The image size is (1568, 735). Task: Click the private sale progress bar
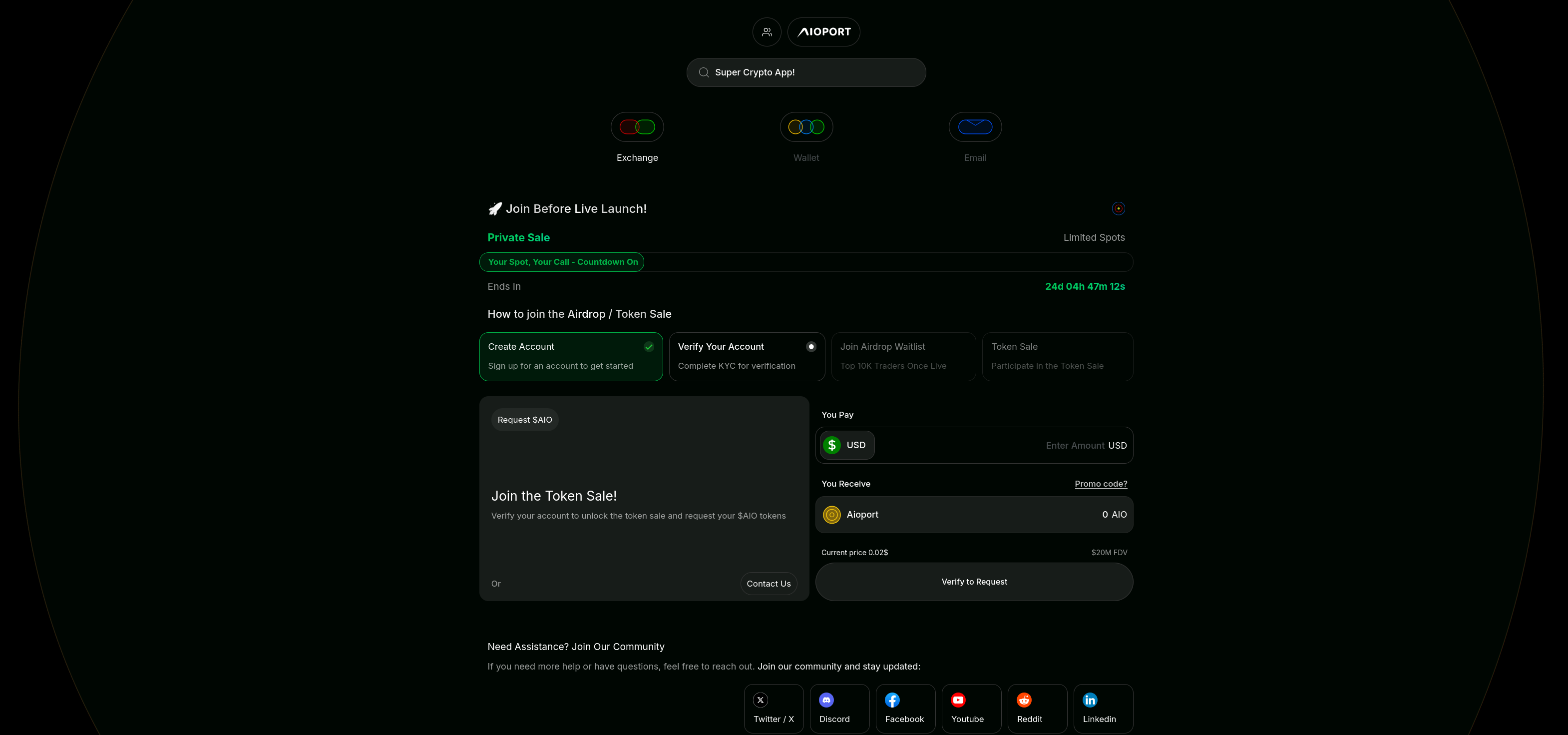(806, 262)
